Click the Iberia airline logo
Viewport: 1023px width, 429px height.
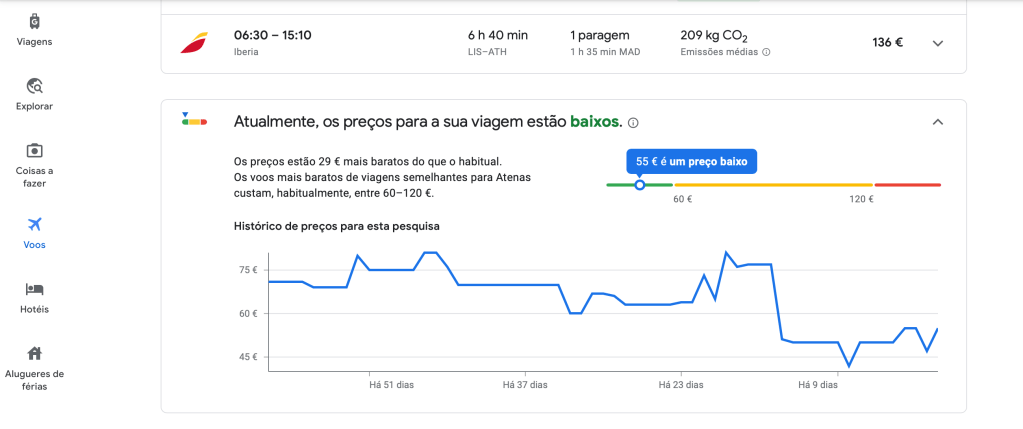pos(193,43)
